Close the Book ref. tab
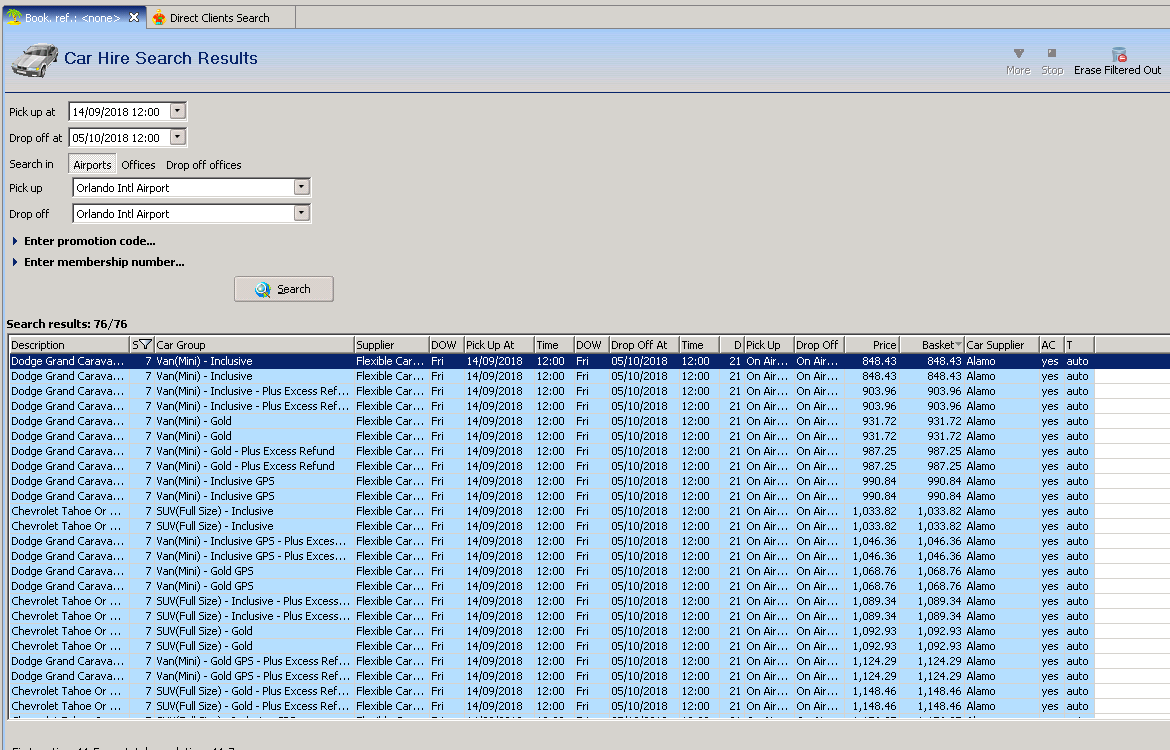Image resolution: width=1170 pixels, height=750 pixels. pos(135,17)
